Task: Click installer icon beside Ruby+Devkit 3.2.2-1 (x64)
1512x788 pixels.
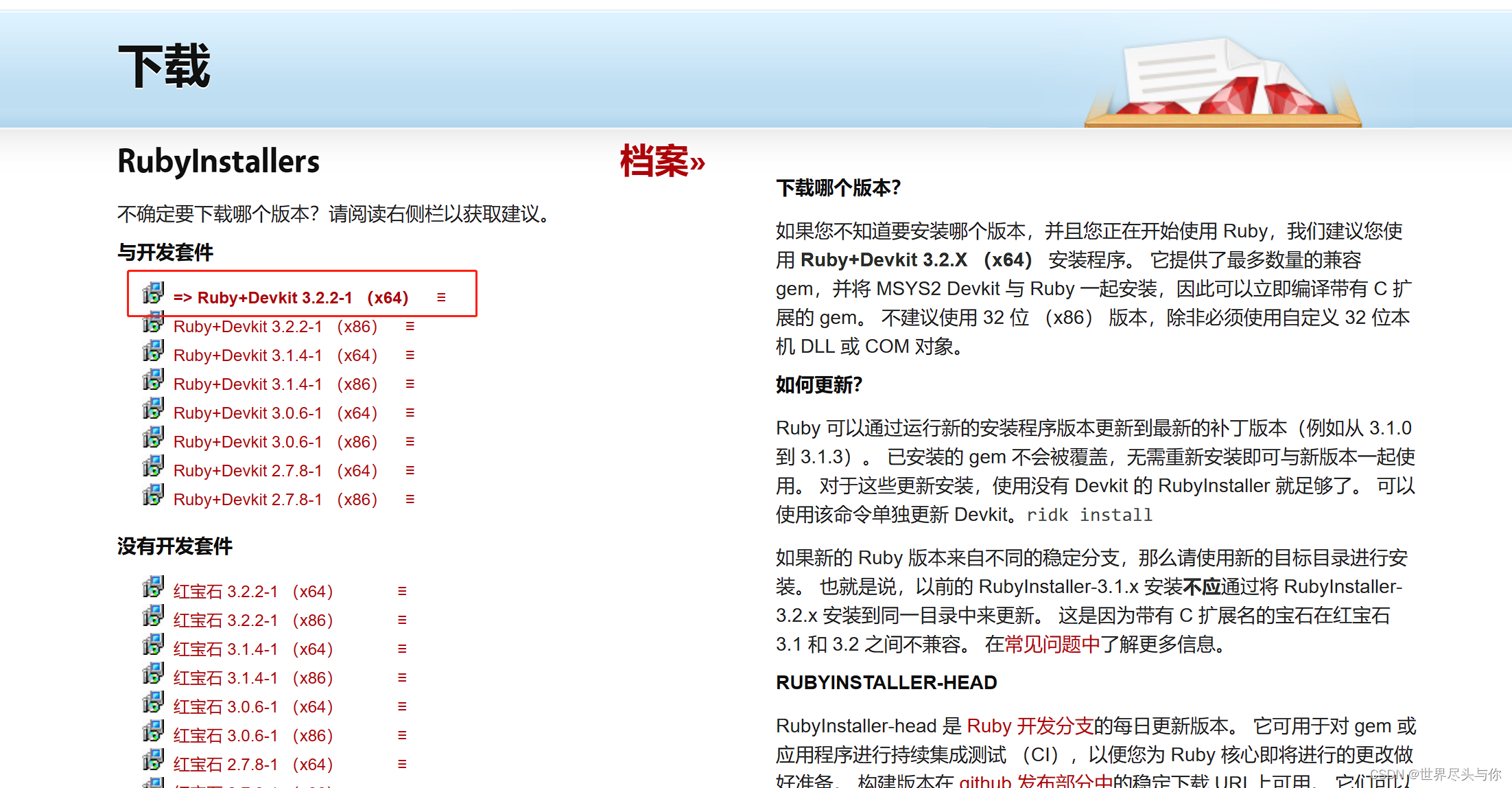Action: point(153,293)
